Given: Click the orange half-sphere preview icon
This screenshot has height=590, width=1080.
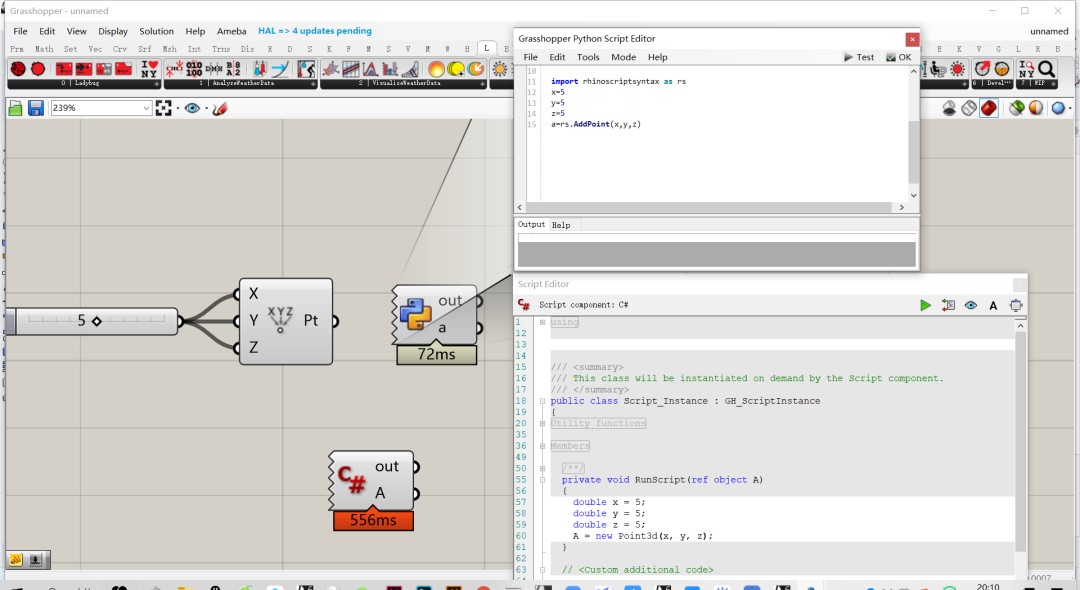Looking at the screenshot, I should tap(1036, 108).
